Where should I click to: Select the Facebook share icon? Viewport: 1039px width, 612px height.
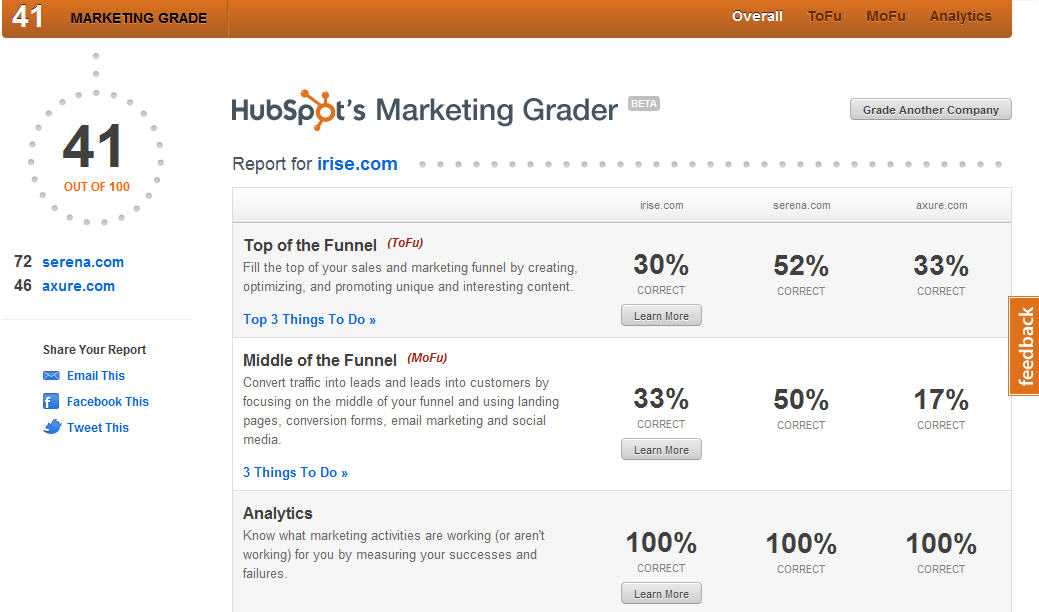tap(52, 401)
